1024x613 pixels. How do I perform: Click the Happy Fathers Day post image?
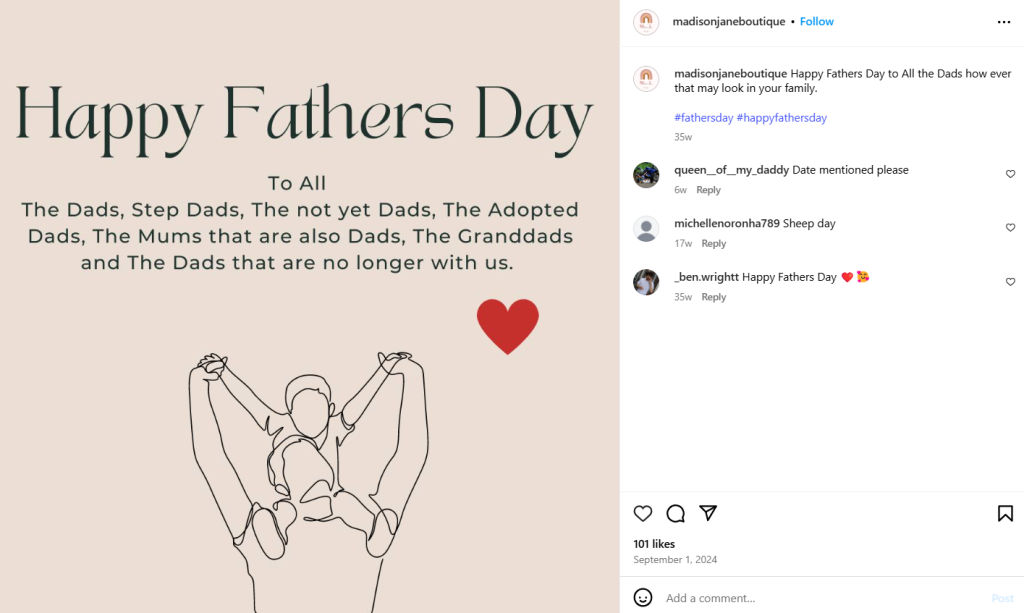[x=309, y=306]
